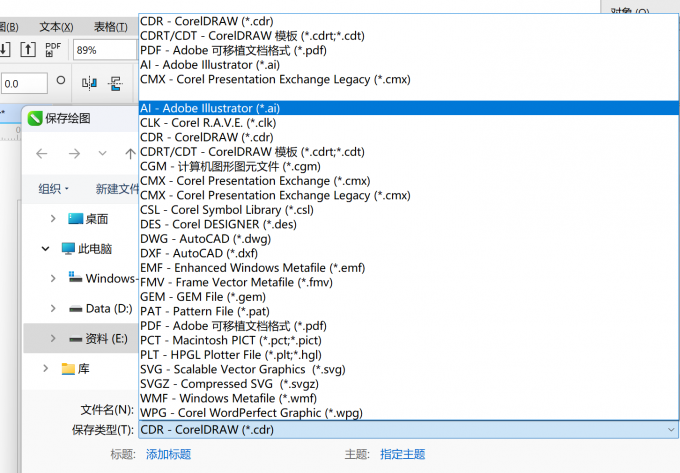Choose CSL - Corel Symbol Library (*.csl)
The height and width of the screenshot is (473, 680).
click(x=409, y=210)
